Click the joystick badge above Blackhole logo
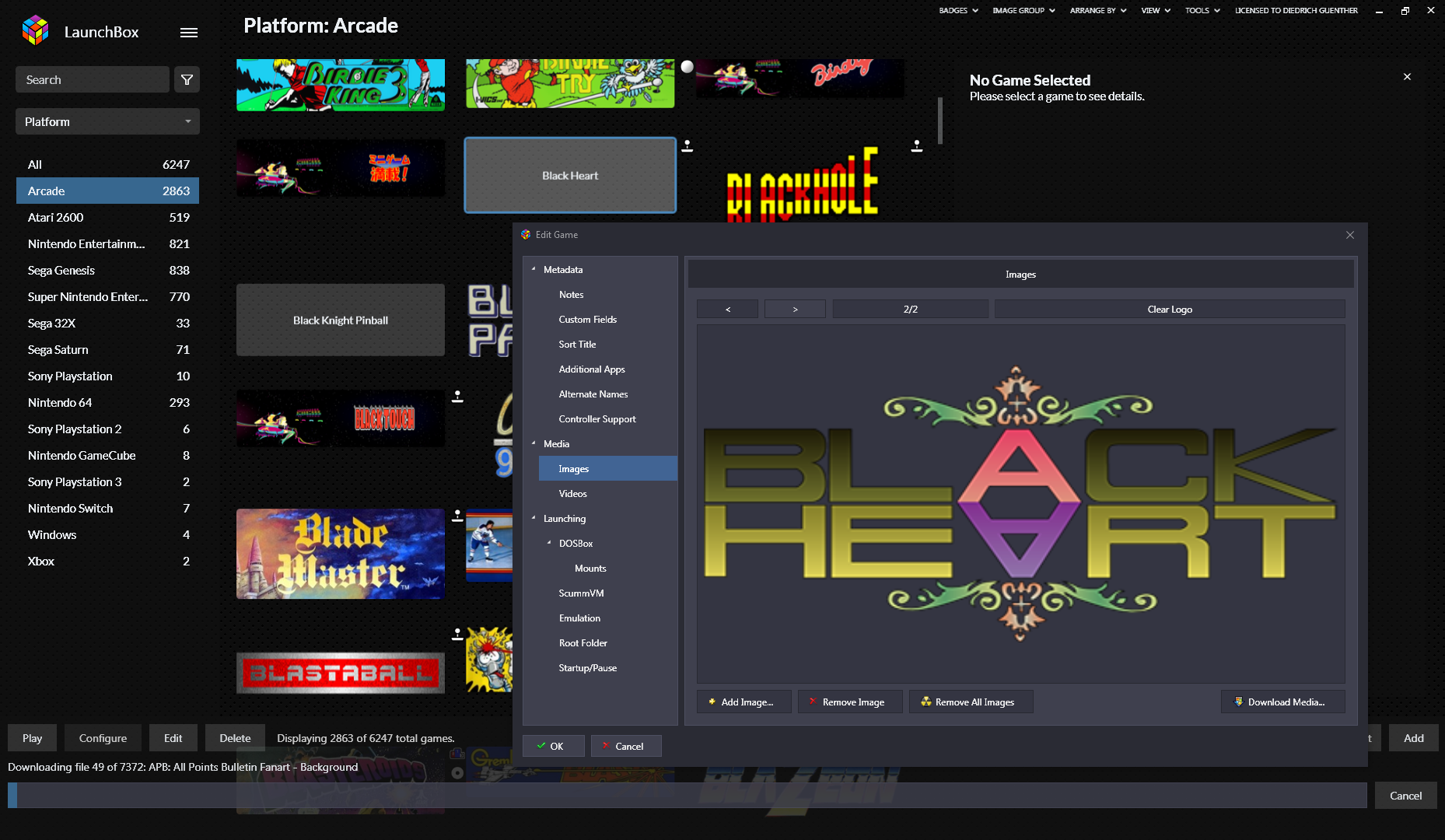The width and height of the screenshot is (1445, 840). point(917,145)
